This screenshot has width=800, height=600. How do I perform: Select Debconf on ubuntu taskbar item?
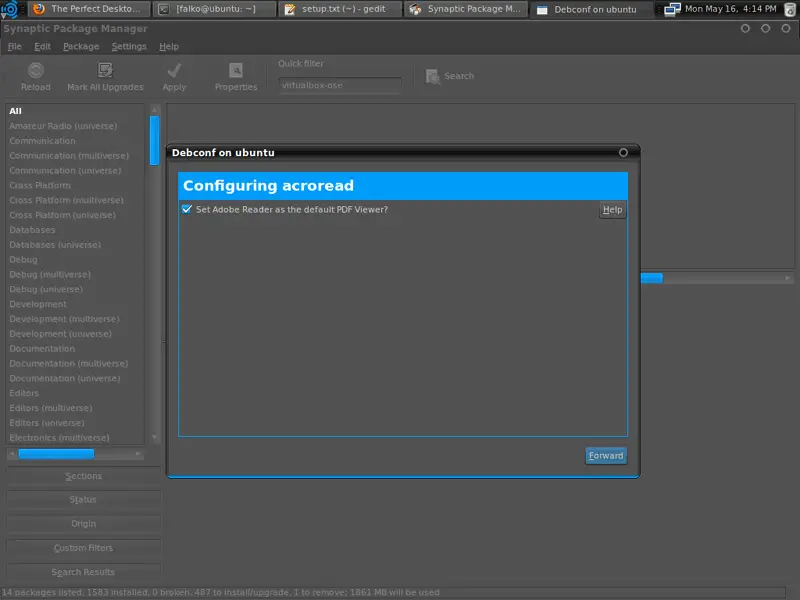592,9
